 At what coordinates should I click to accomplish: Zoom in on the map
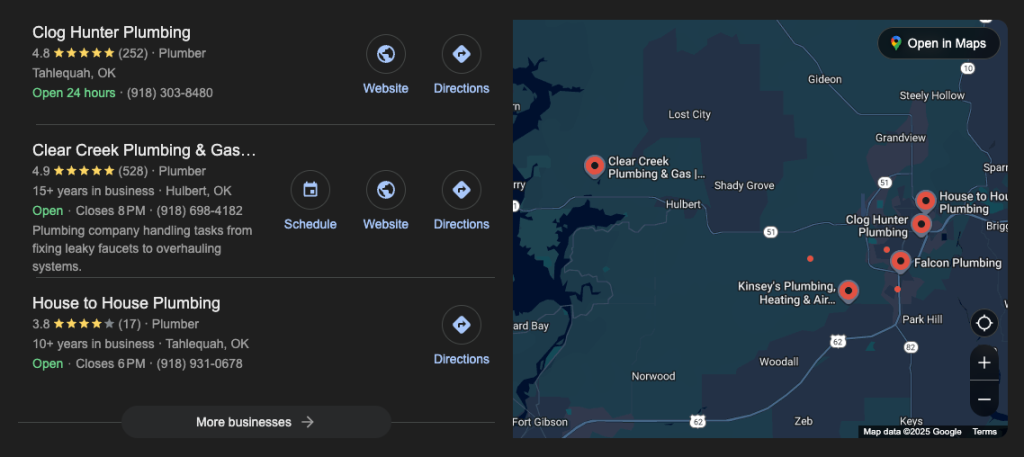pyautogui.click(x=984, y=363)
